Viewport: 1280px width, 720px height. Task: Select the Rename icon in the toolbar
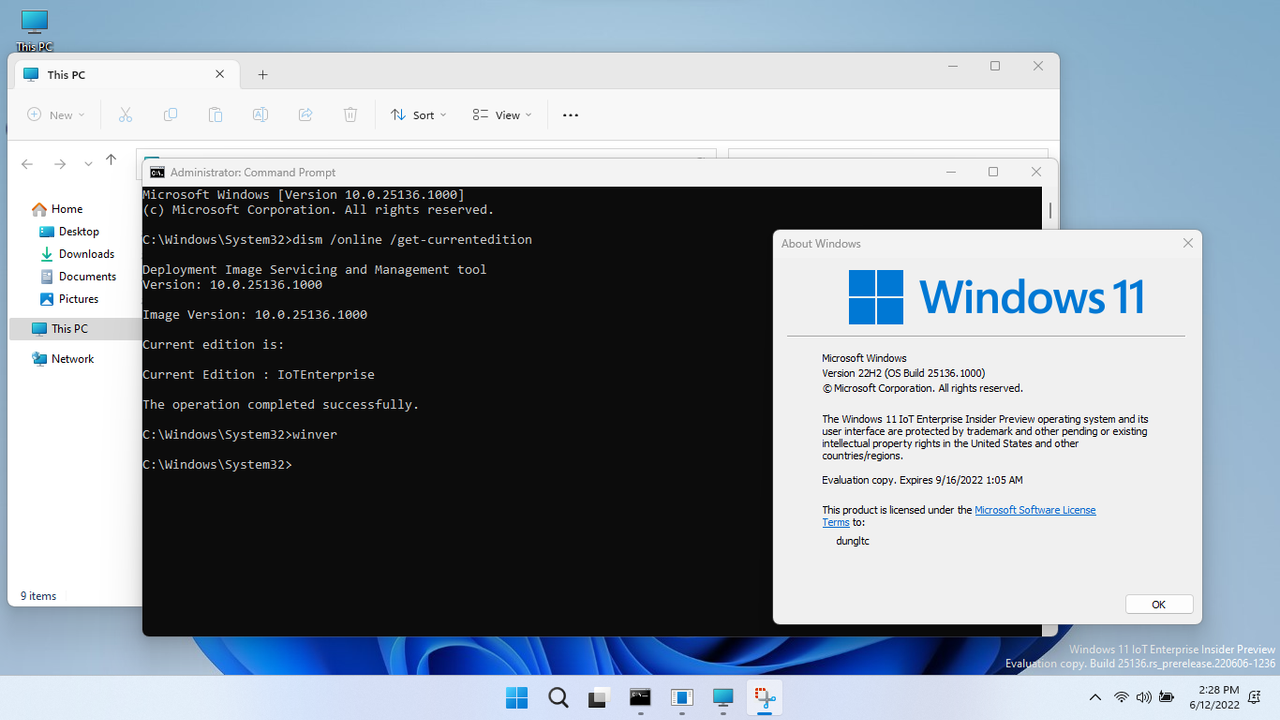click(260, 114)
